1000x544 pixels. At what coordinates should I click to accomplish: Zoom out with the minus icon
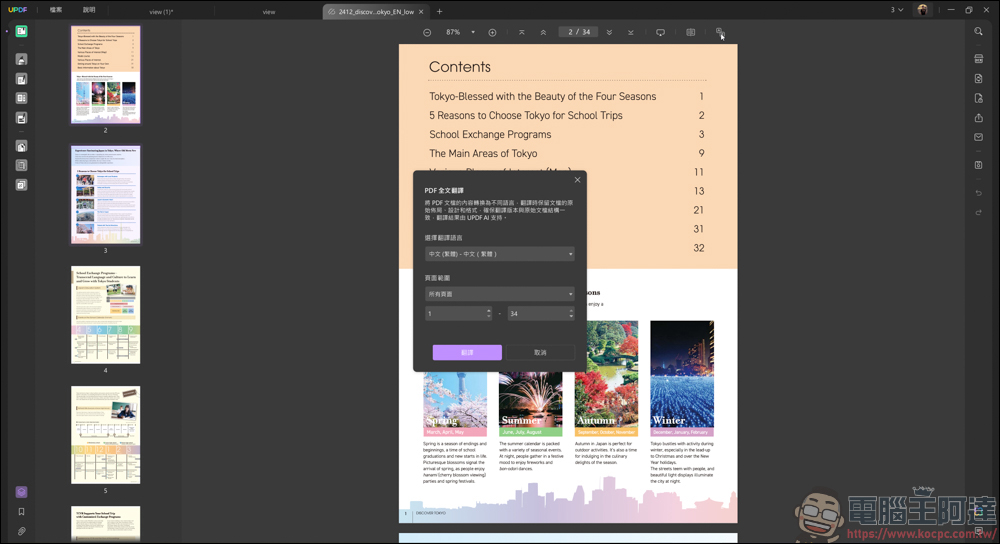(427, 33)
